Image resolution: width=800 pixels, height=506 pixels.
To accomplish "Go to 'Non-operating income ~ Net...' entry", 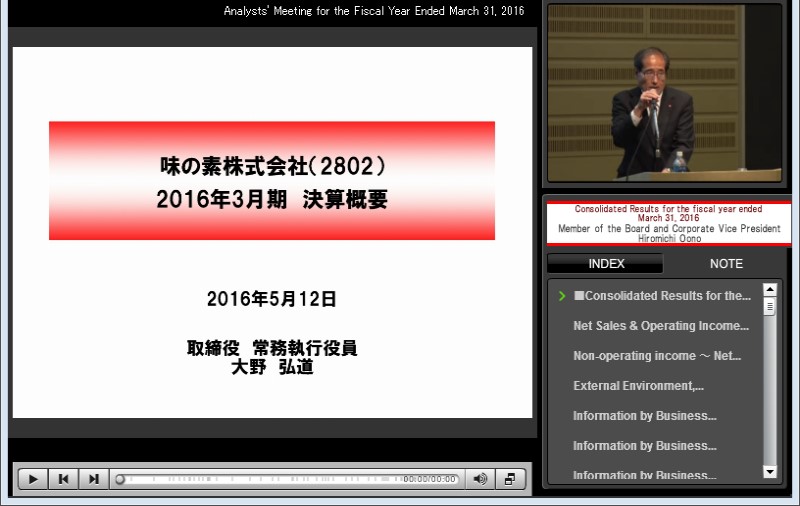I will [657, 356].
